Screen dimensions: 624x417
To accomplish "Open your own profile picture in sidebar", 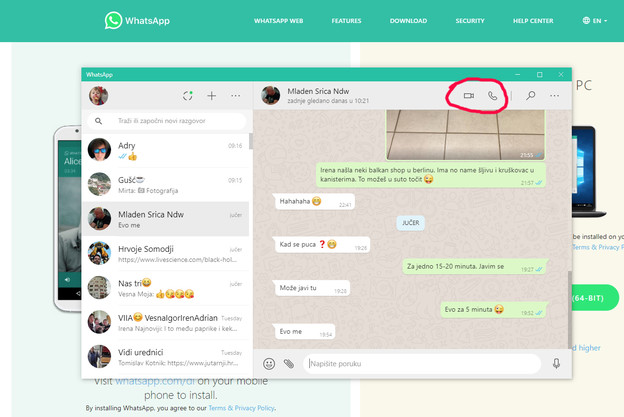I will coord(98,96).
